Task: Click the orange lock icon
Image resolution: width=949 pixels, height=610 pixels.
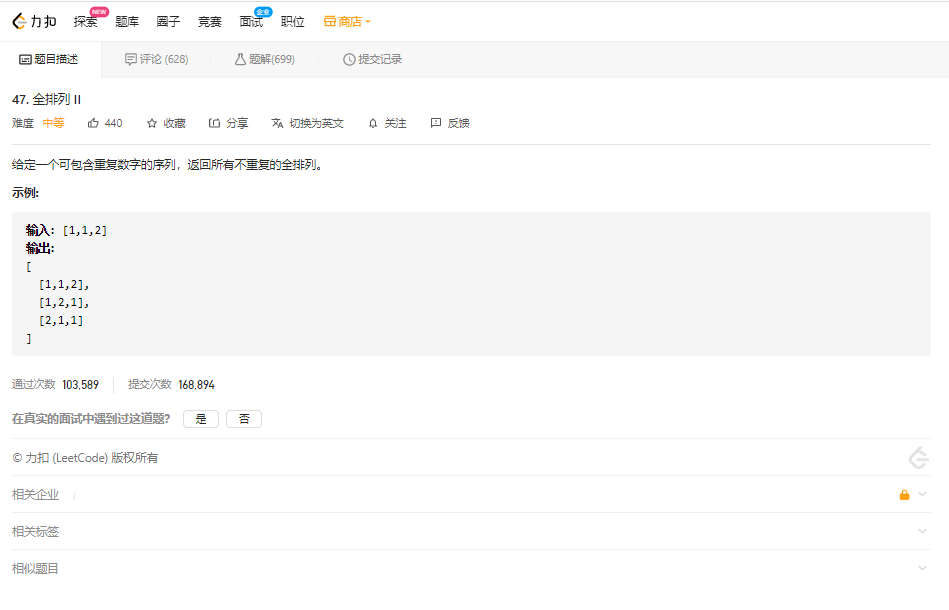Action: 904,494
